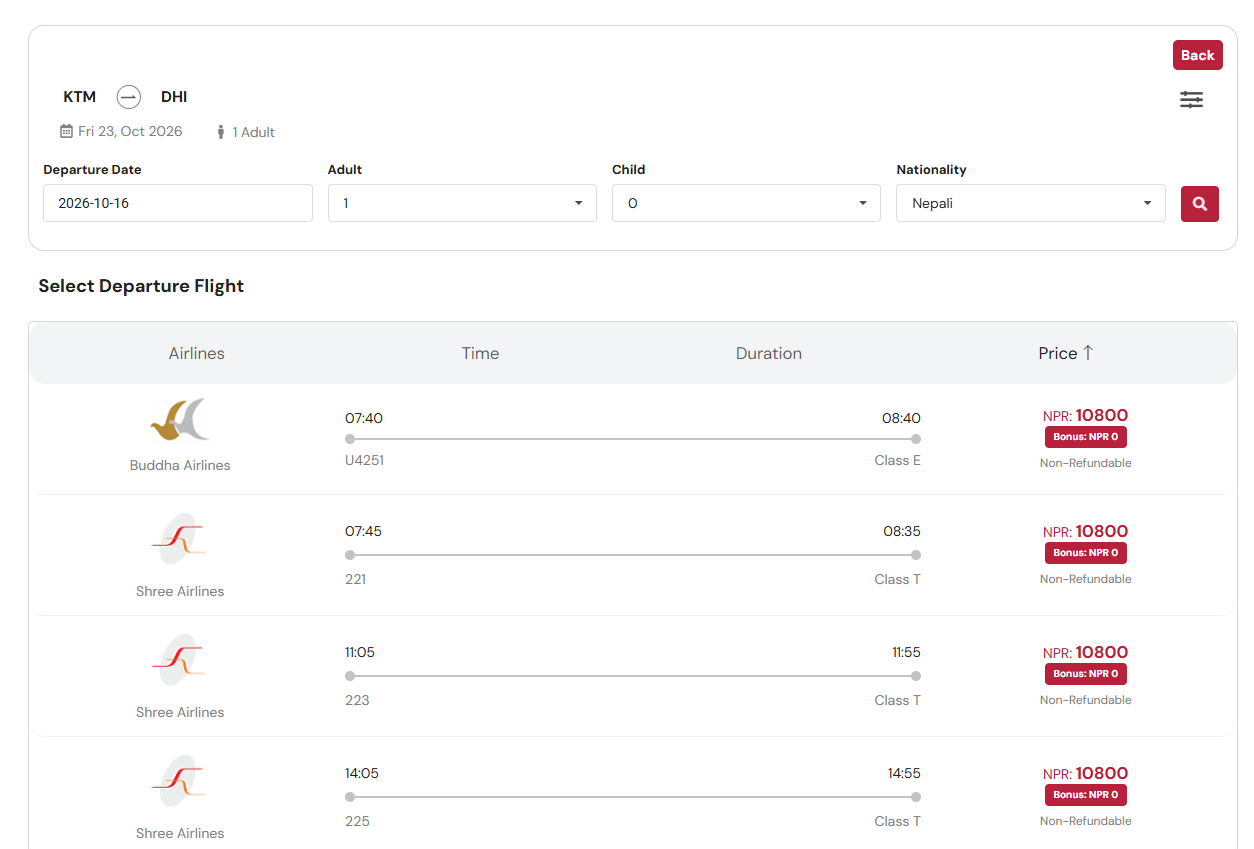Click the KTM origin code
This screenshot has height=849, width=1254.
click(x=80, y=97)
